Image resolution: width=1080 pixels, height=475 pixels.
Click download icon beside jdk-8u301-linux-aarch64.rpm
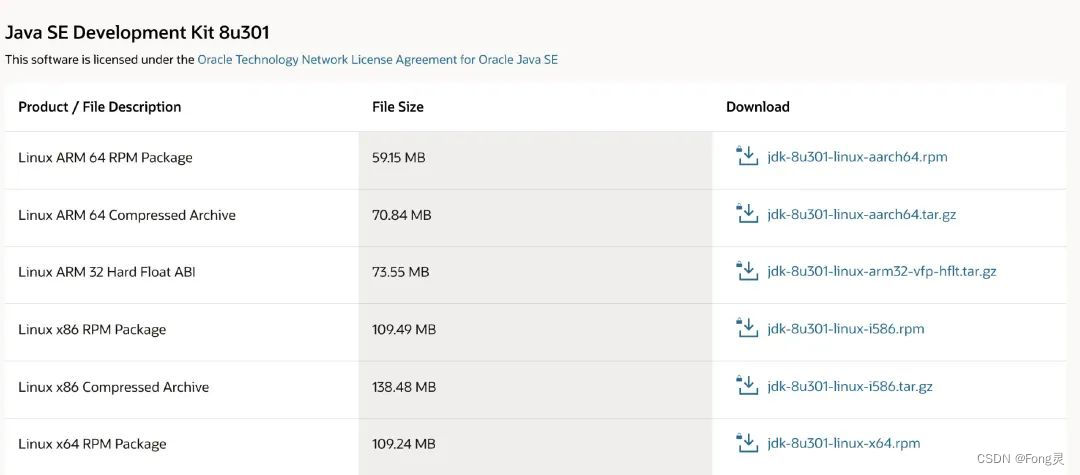coord(747,156)
